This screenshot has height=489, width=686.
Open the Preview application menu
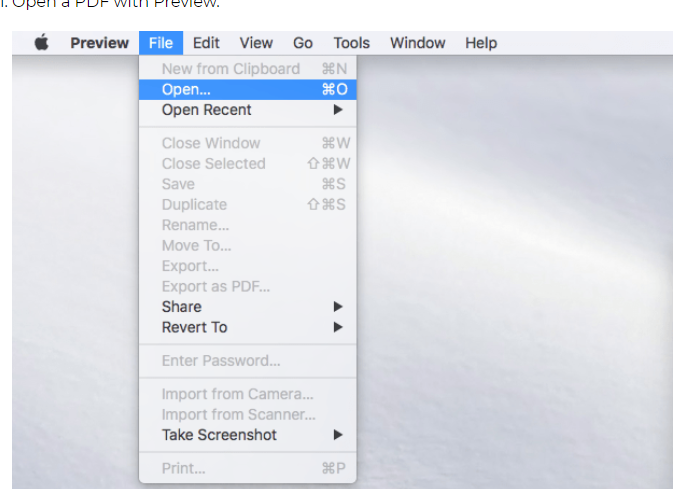click(99, 43)
